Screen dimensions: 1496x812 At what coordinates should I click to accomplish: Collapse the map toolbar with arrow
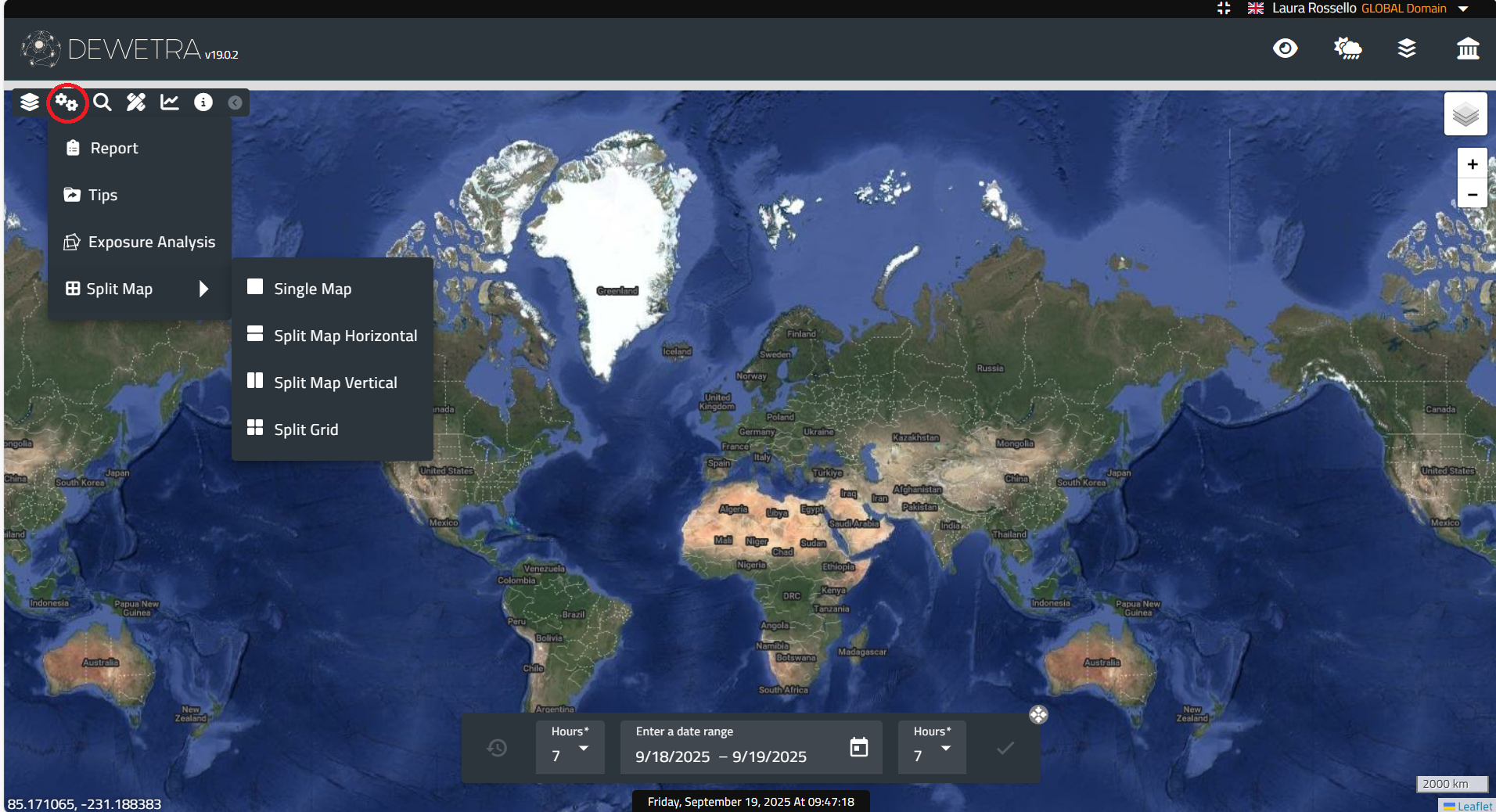coord(235,102)
